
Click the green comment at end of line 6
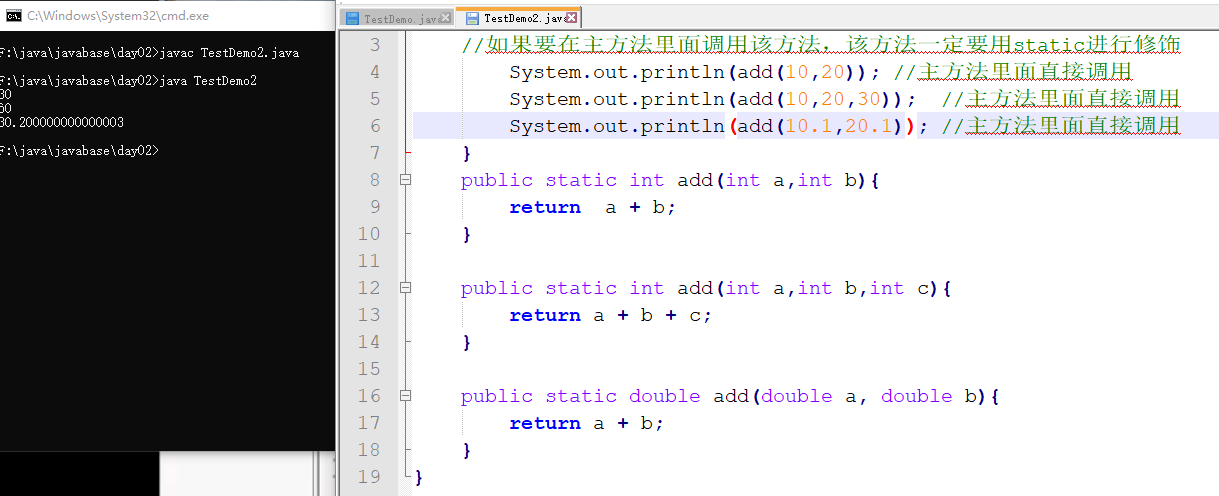click(1061, 126)
